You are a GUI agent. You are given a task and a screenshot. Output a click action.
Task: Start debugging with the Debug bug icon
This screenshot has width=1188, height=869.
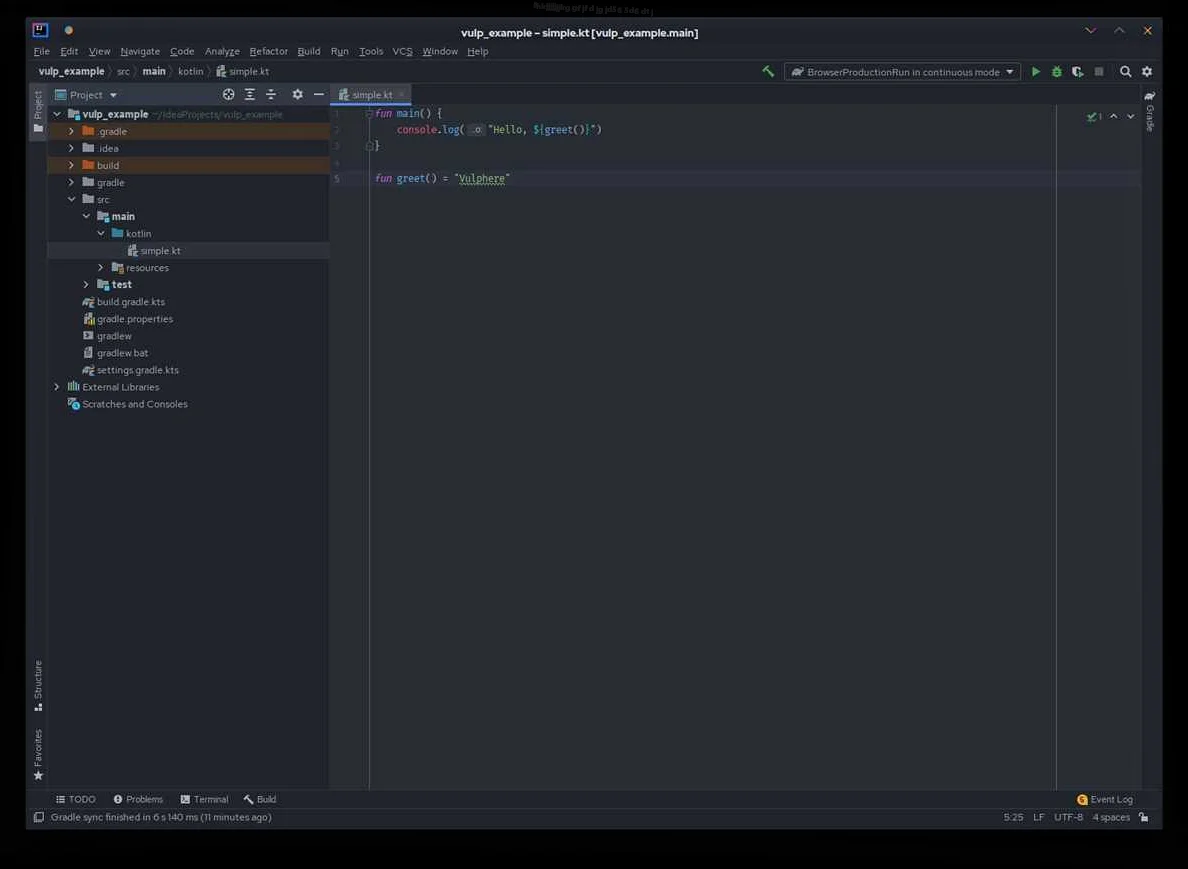[x=1056, y=72]
